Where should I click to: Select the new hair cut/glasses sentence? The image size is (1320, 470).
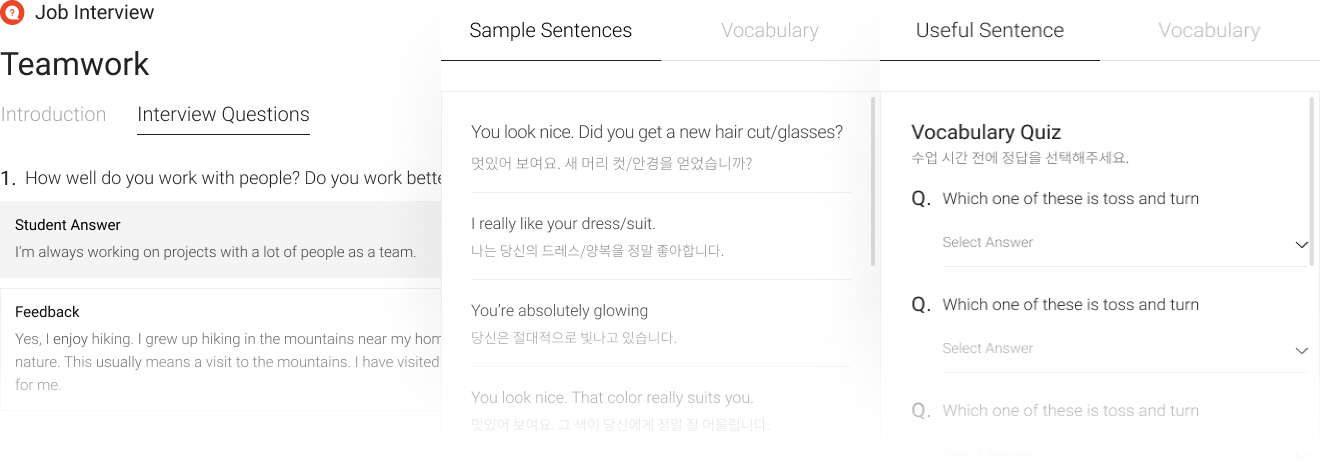660,146
